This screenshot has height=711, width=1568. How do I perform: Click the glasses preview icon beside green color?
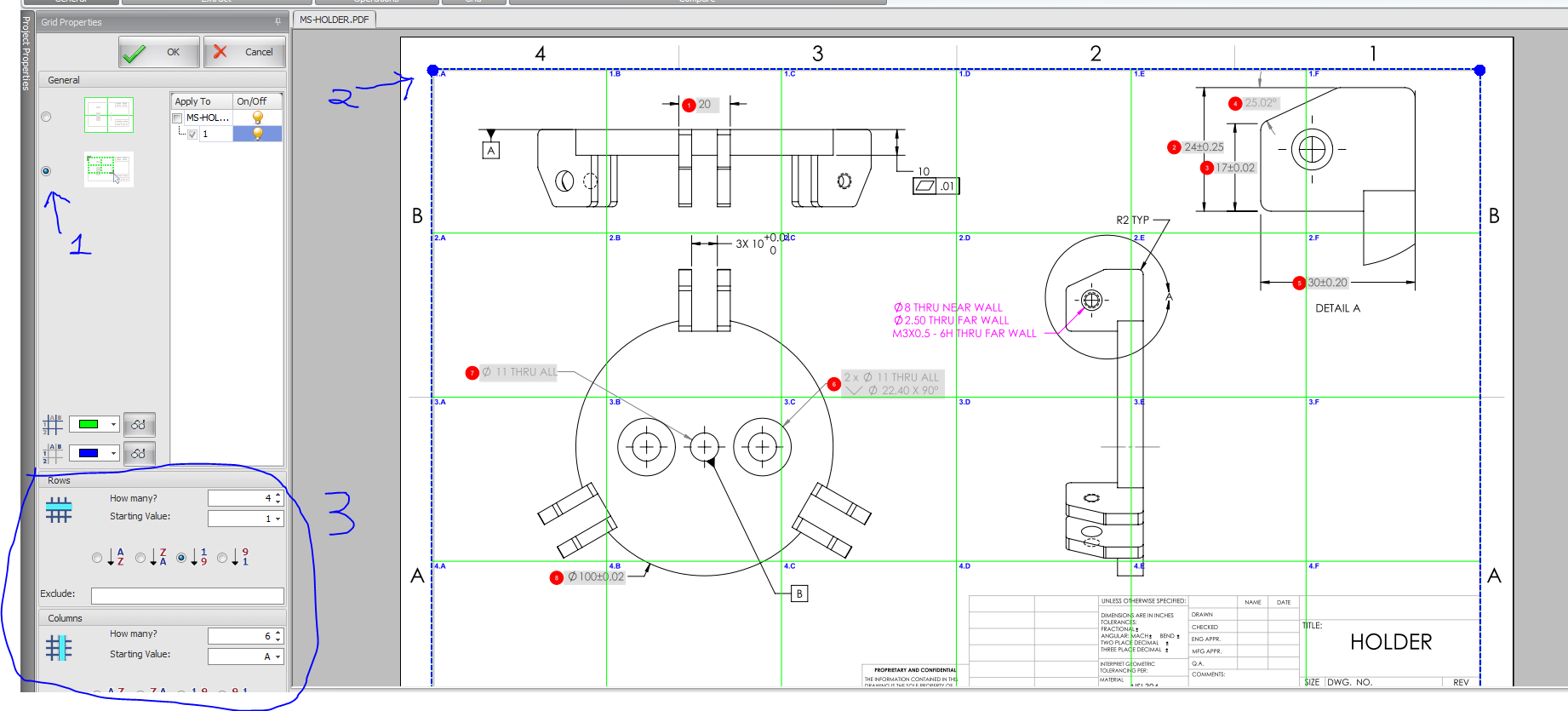click(139, 424)
